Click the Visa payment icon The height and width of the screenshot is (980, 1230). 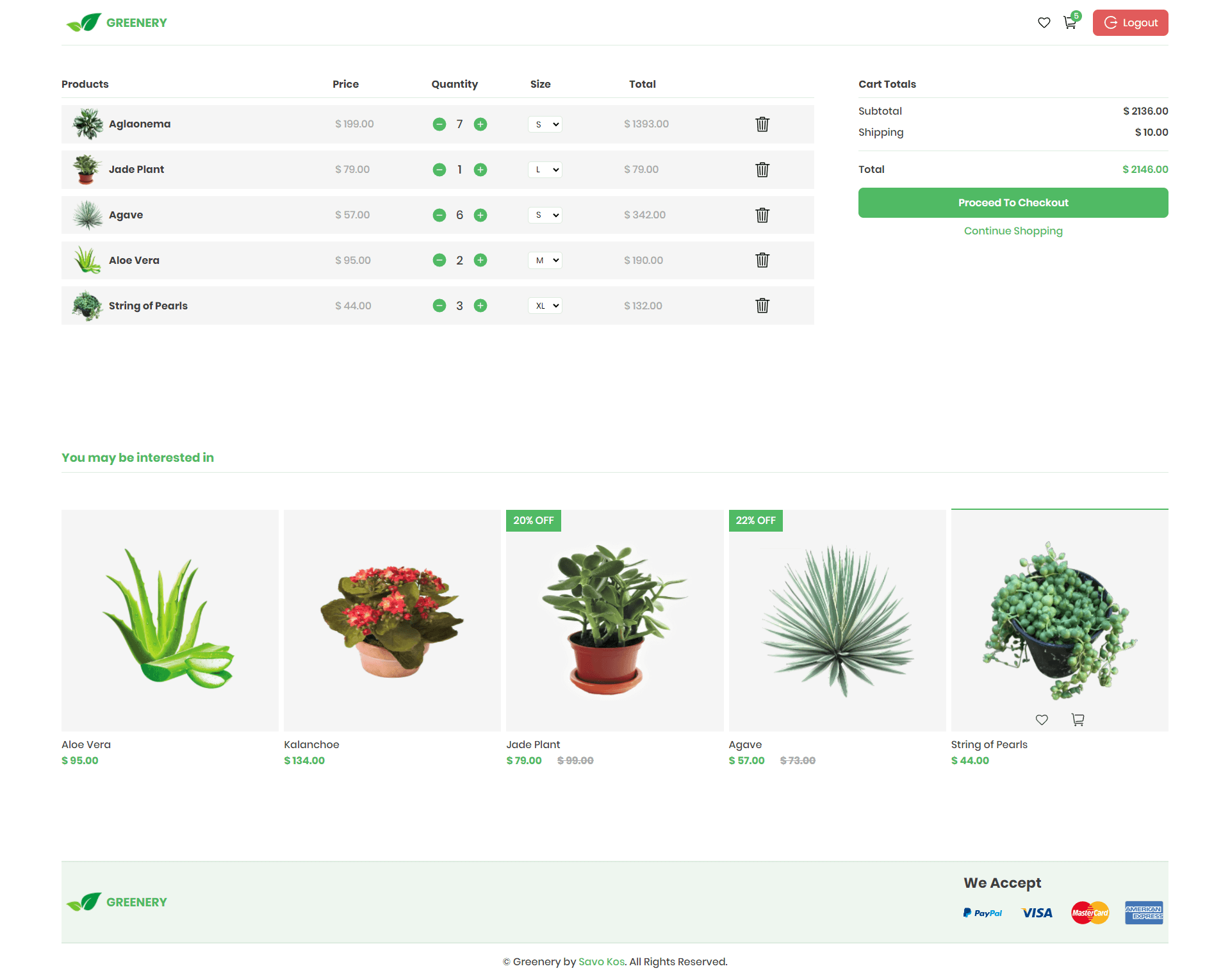coord(1036,912)
